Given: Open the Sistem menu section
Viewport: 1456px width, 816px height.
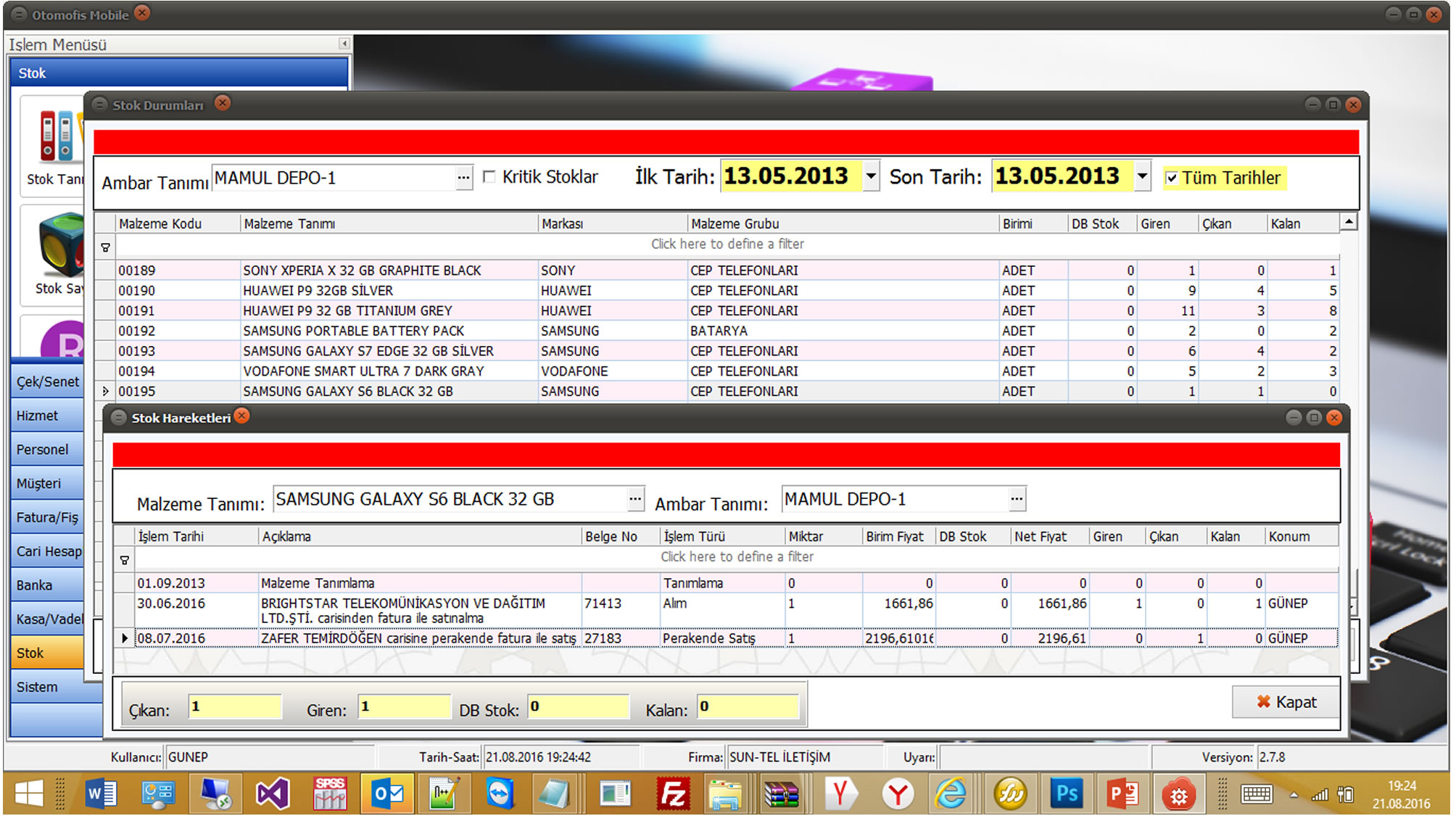Looking at the screenshot, I should [x=57, y=688].
